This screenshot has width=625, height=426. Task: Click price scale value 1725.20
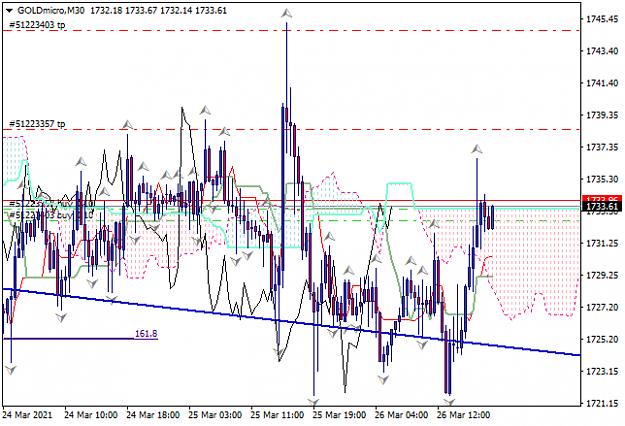(602, 340)
